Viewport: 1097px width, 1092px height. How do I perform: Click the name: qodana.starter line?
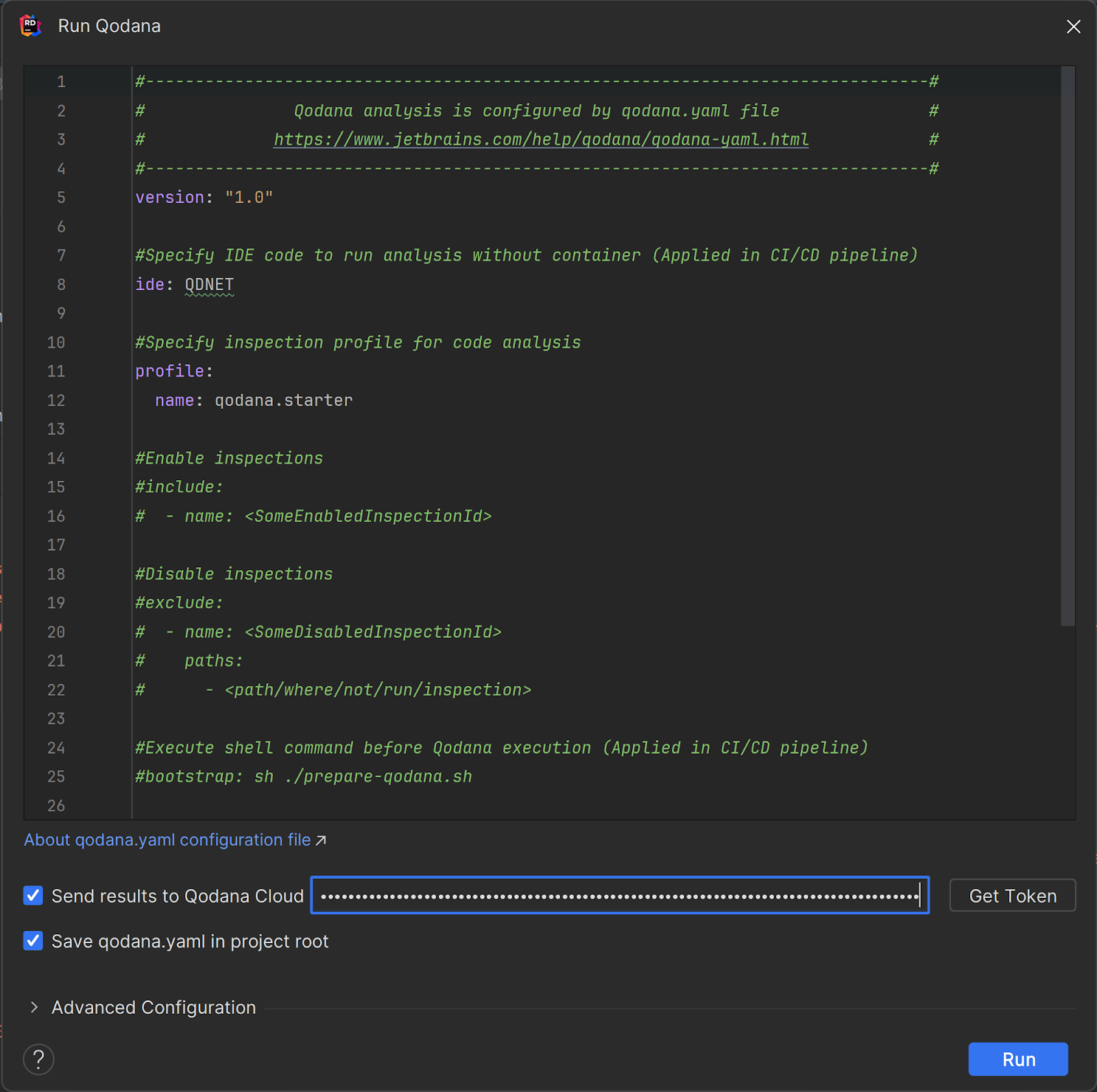click(x=254, y=401)
